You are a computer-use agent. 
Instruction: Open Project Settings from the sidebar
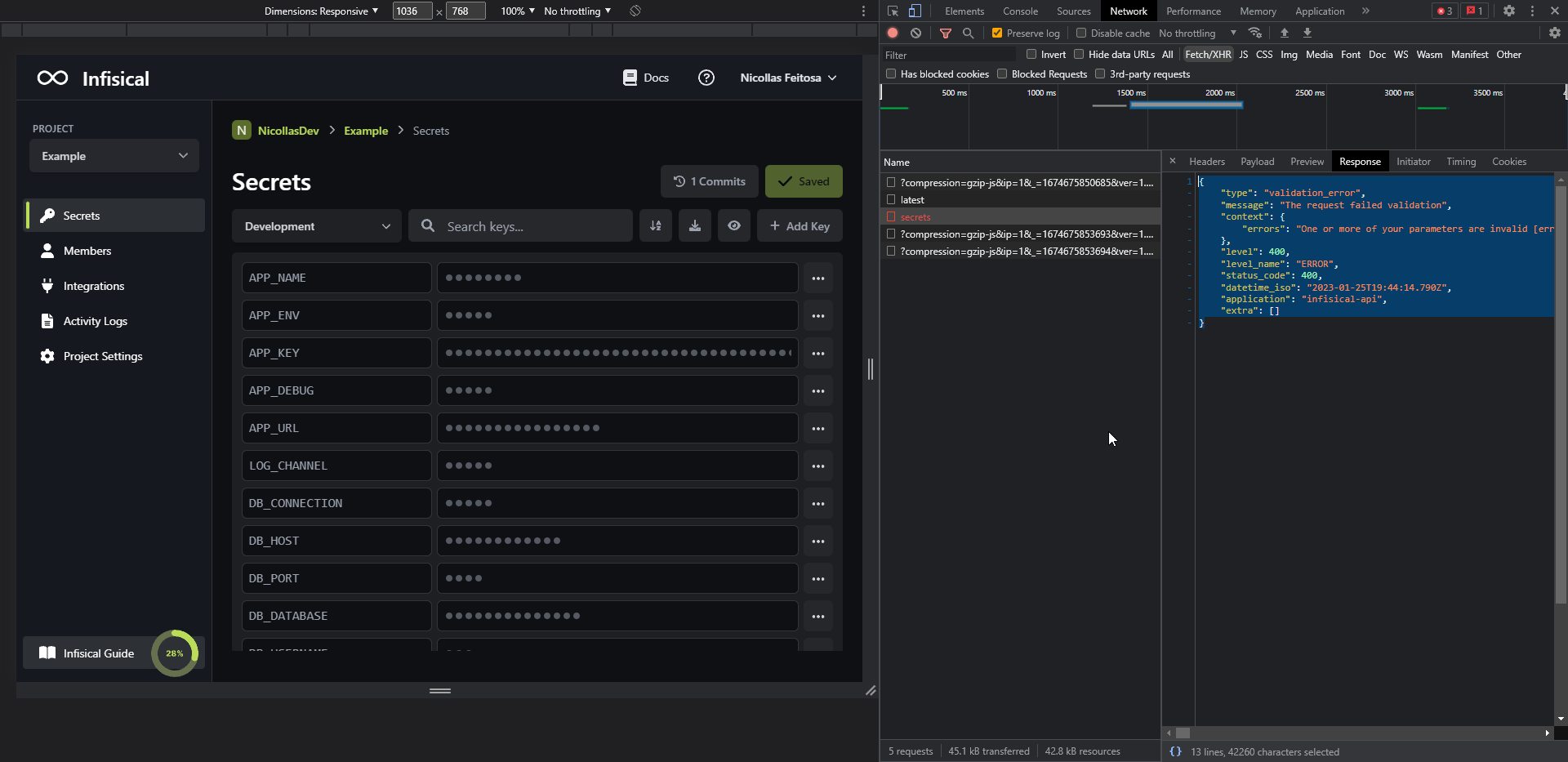102,356
